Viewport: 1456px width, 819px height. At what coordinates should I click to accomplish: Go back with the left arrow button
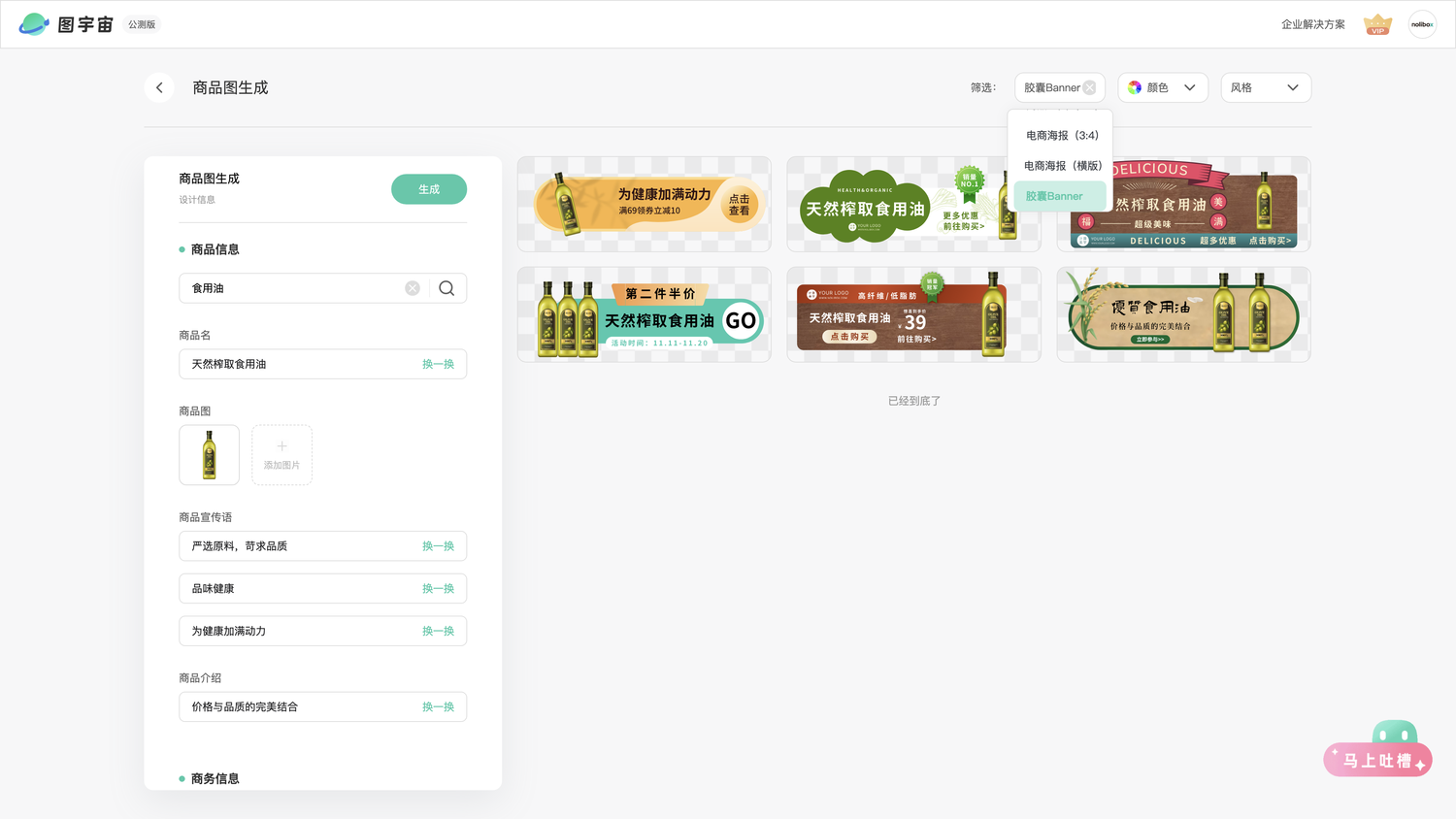[x=159, y=87]
